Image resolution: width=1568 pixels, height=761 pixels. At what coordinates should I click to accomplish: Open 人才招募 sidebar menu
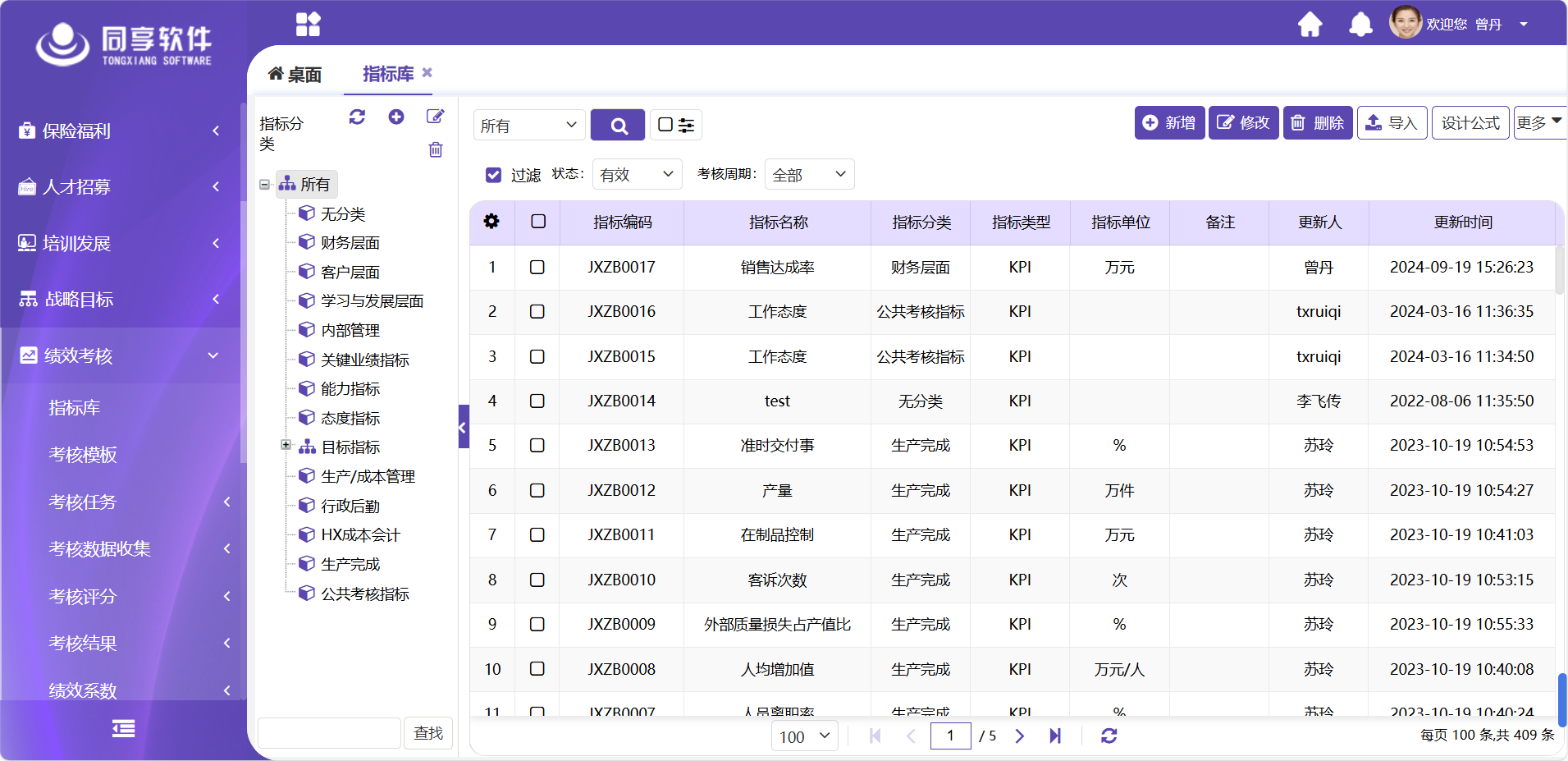[120, 186]
